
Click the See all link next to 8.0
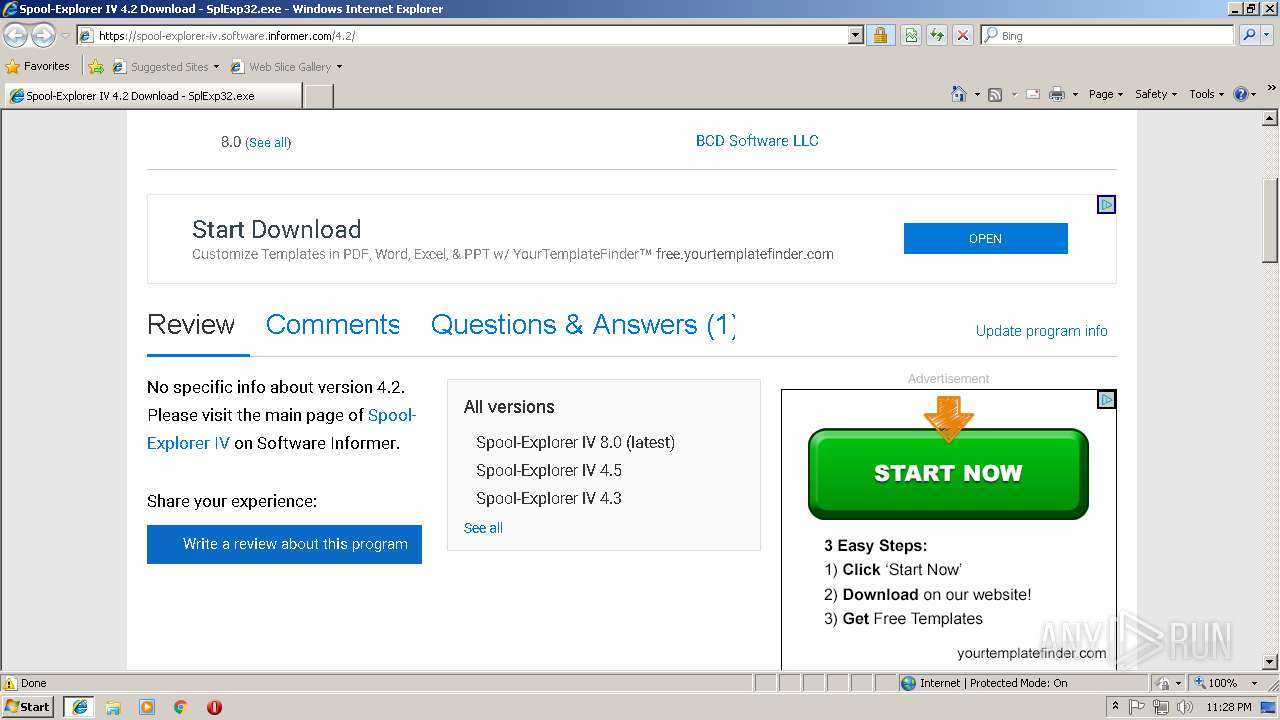pos(268,143)
